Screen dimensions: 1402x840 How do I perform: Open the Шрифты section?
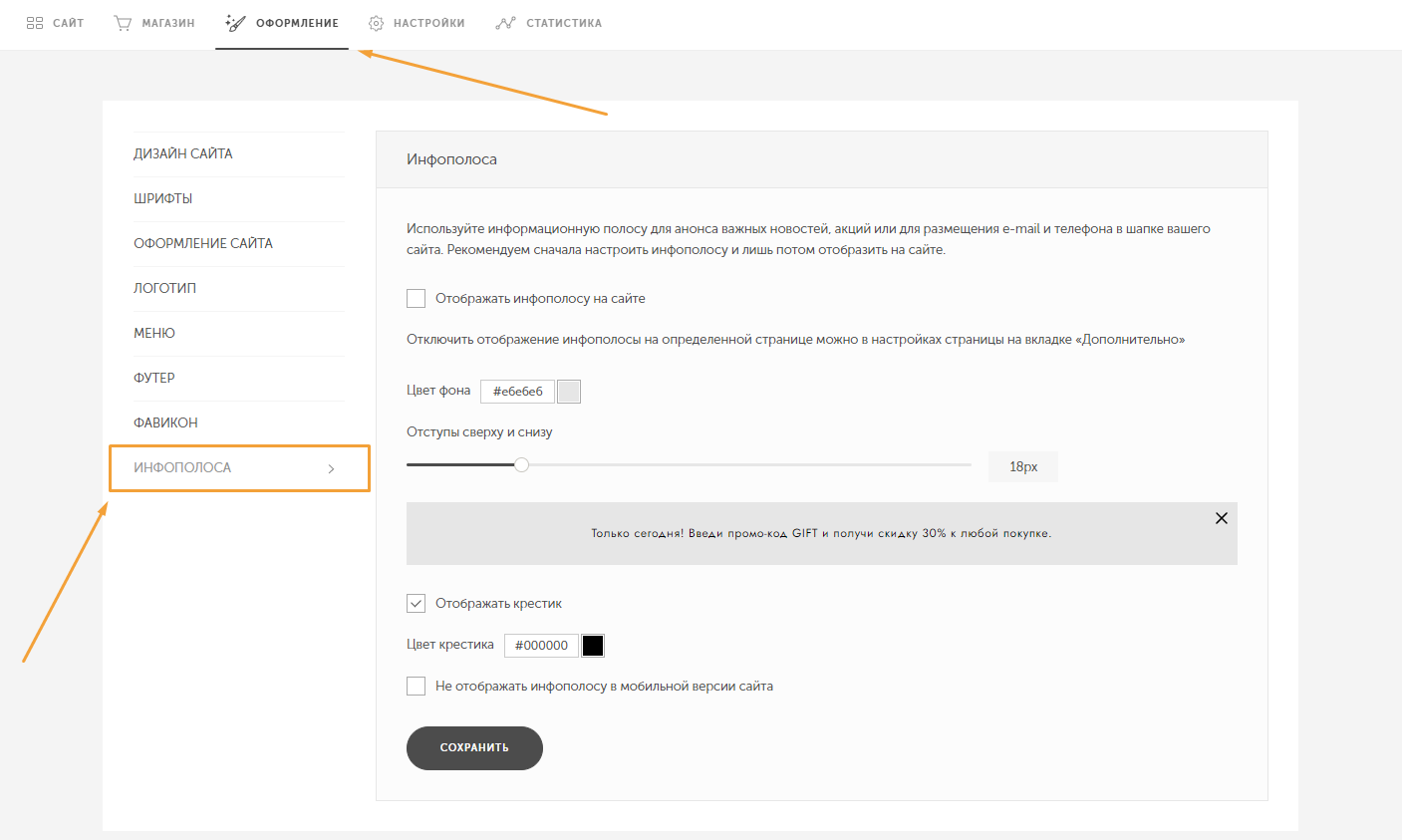point(163,198)
